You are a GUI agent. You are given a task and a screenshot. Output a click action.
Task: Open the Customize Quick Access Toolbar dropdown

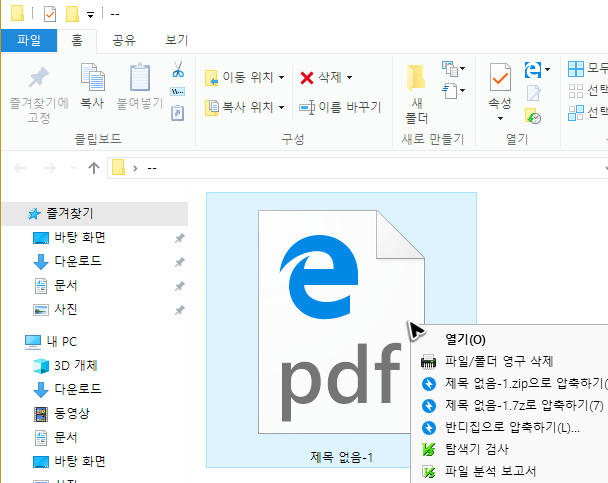click(90, 15)
